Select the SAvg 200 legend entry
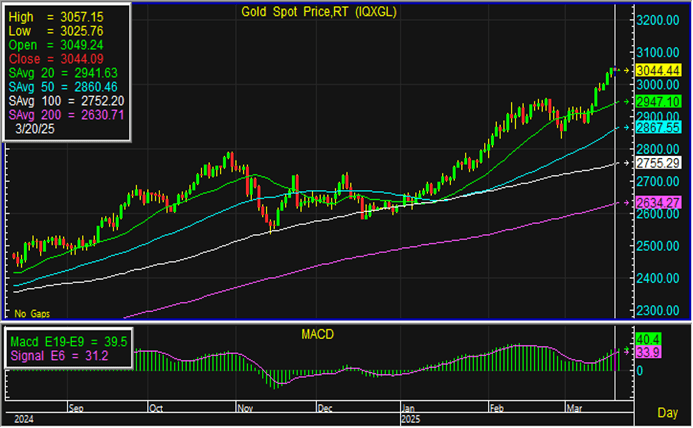The width and height of the screenshot is (693, 428). click(x=65, y=115)
